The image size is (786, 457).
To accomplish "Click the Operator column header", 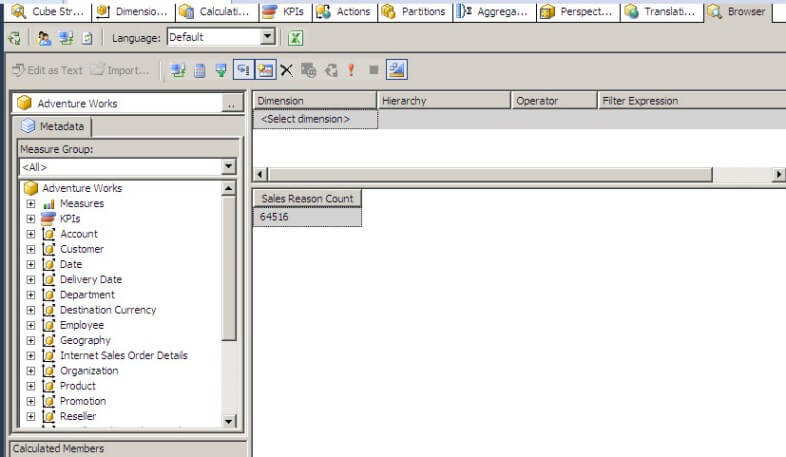I will pyautogui.click(x=554, y=101).
